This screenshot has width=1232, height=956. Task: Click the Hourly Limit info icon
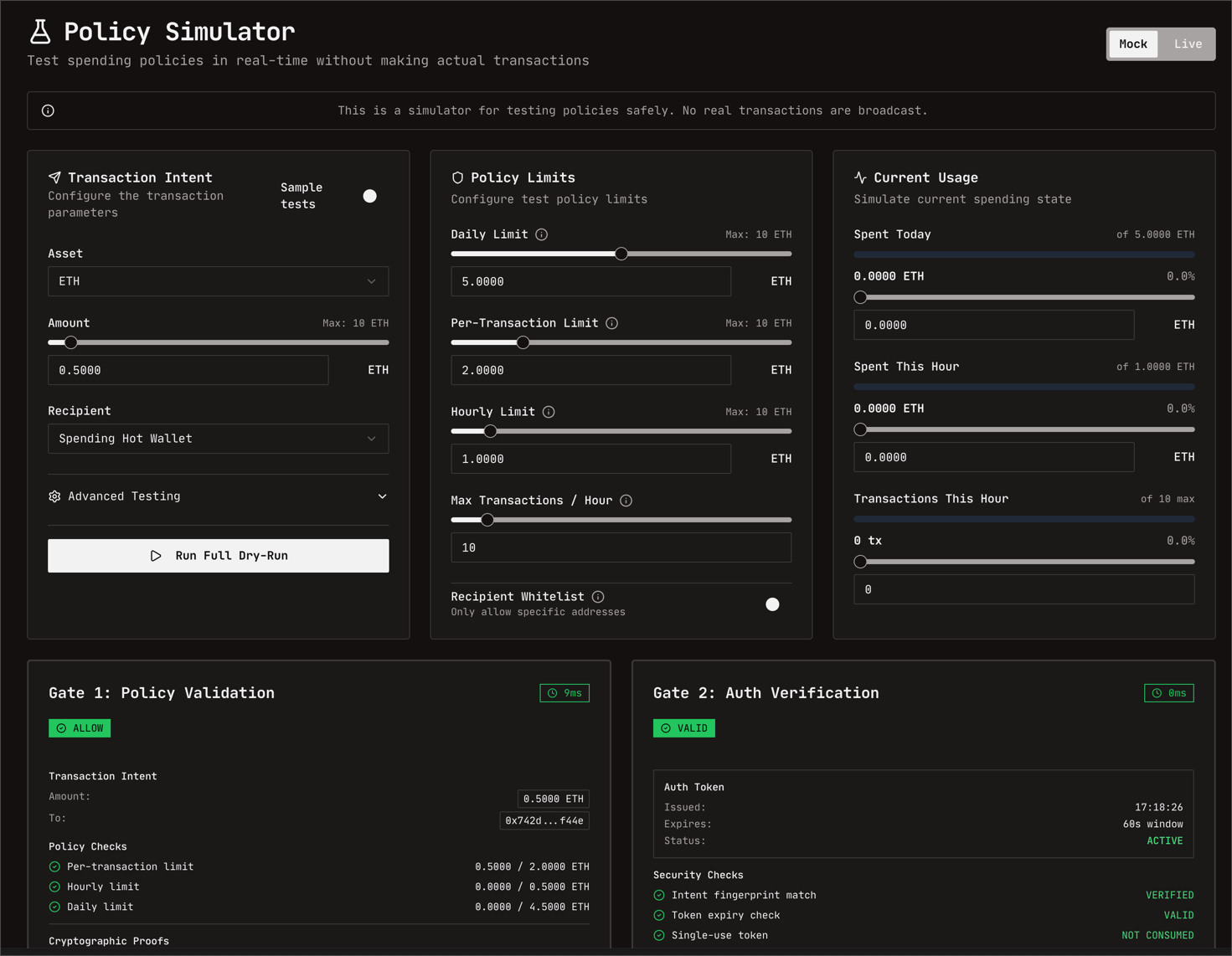[549, 412]
